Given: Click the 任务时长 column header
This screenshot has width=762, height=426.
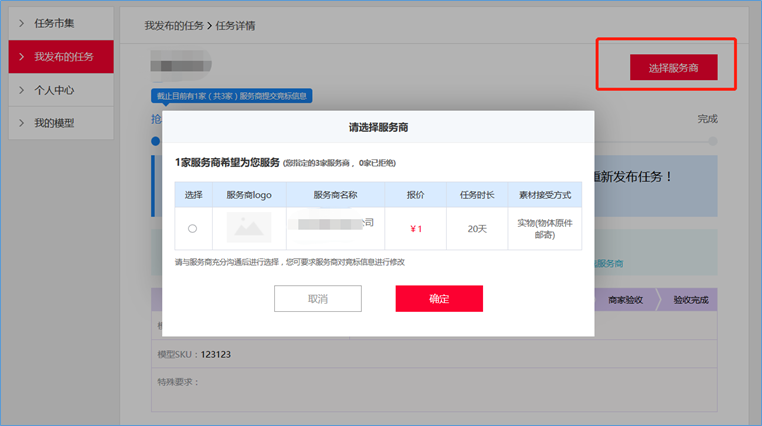Looking at the screenshot, I should [x=477, y=195].
